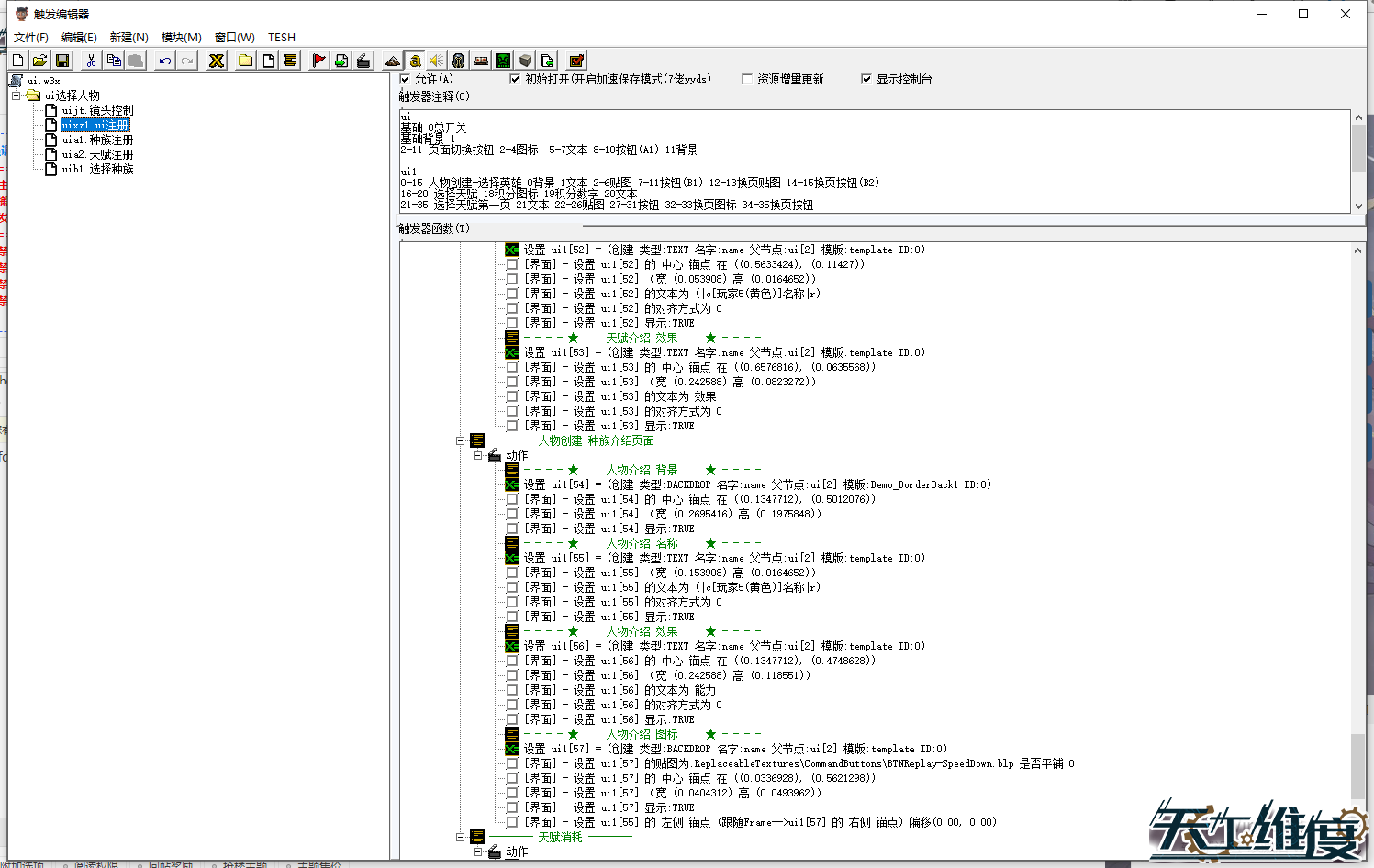
Task: Click the Test Map icon in toolbar
Action: (x=576, y=61)
